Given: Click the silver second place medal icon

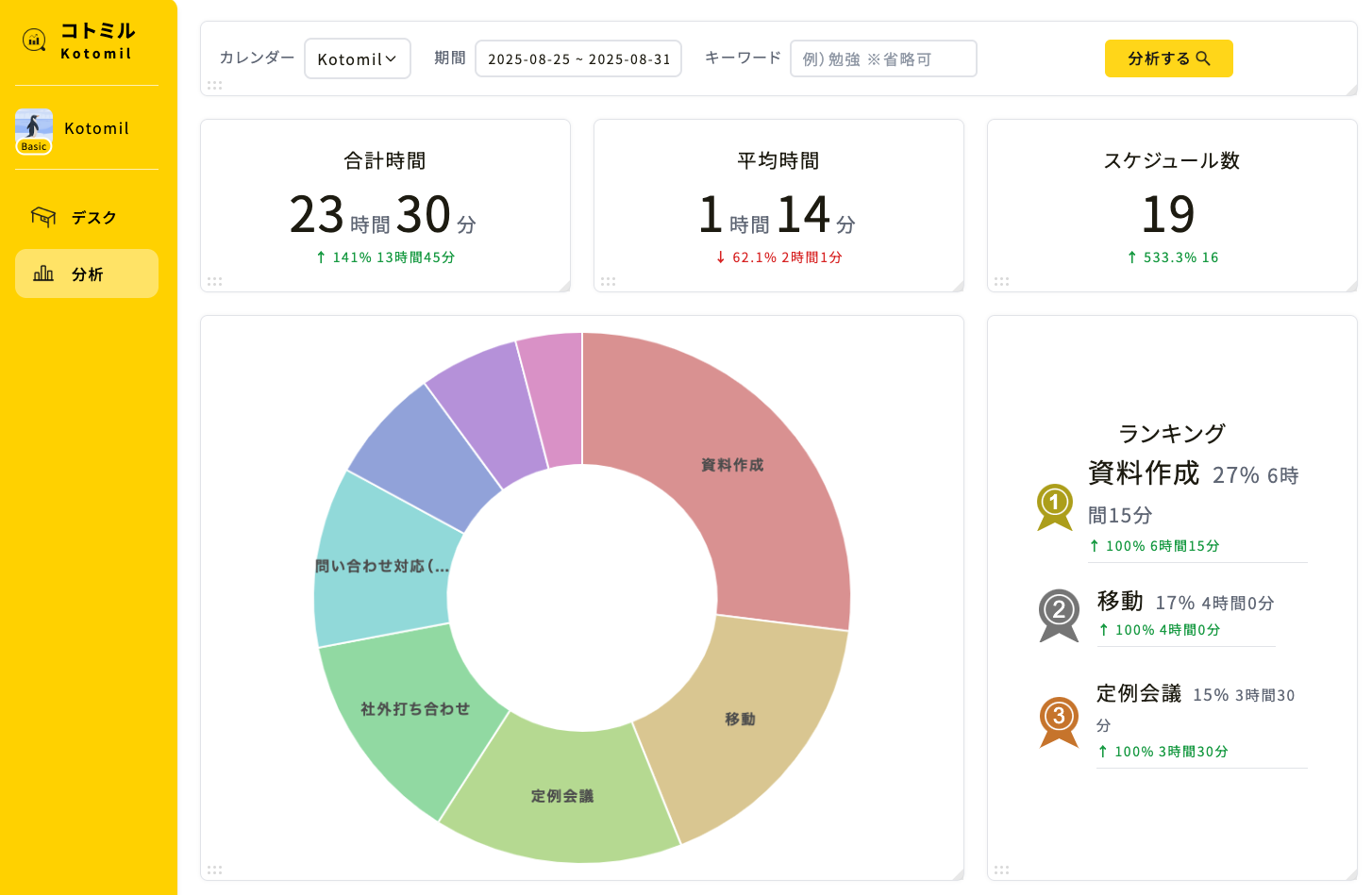Looking at the screenshot, I should coord(1059,616).
